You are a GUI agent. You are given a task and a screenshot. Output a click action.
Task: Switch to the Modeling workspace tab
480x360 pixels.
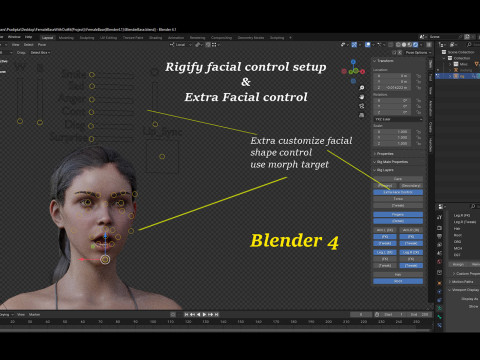[x=66, y=38]
